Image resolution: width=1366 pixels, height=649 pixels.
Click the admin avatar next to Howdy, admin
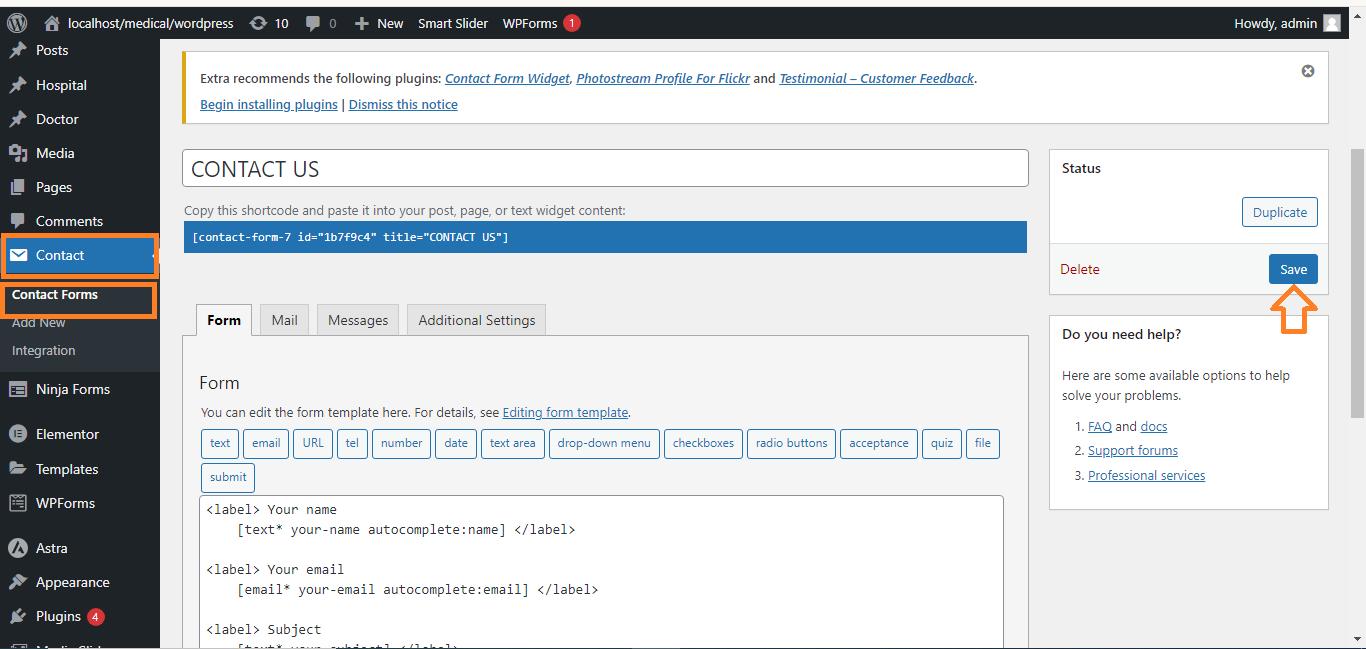coord(1332,23)
